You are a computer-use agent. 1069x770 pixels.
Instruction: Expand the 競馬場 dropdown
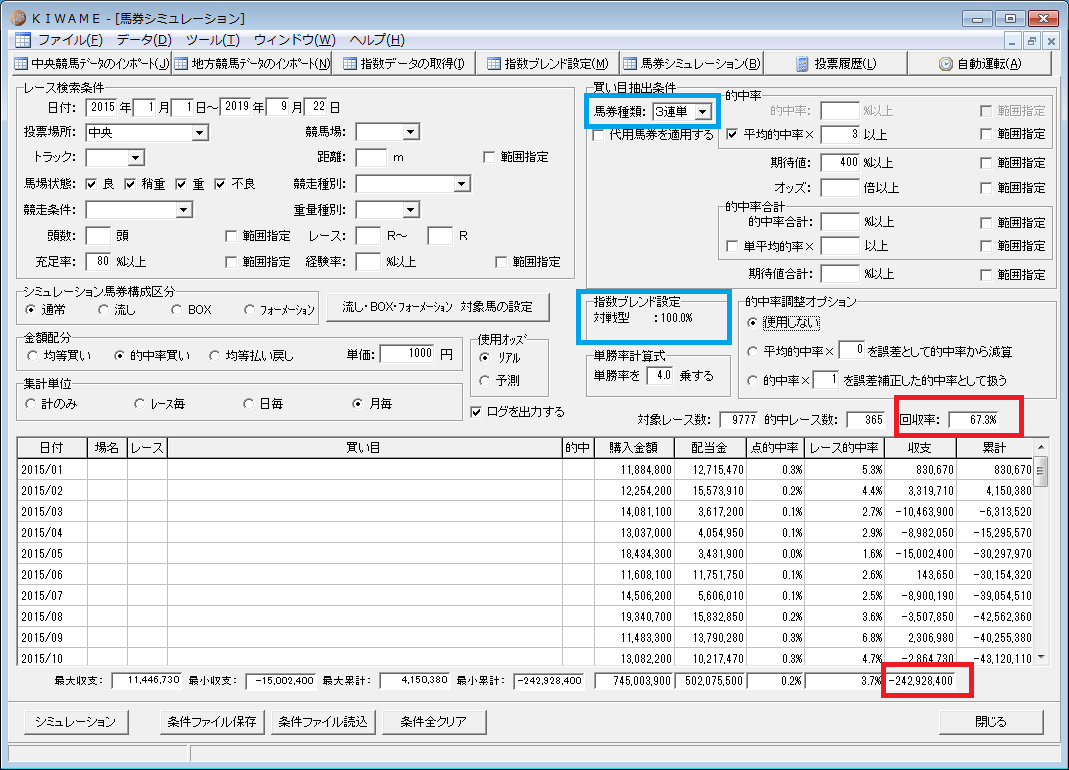click(x=410, y=132)
